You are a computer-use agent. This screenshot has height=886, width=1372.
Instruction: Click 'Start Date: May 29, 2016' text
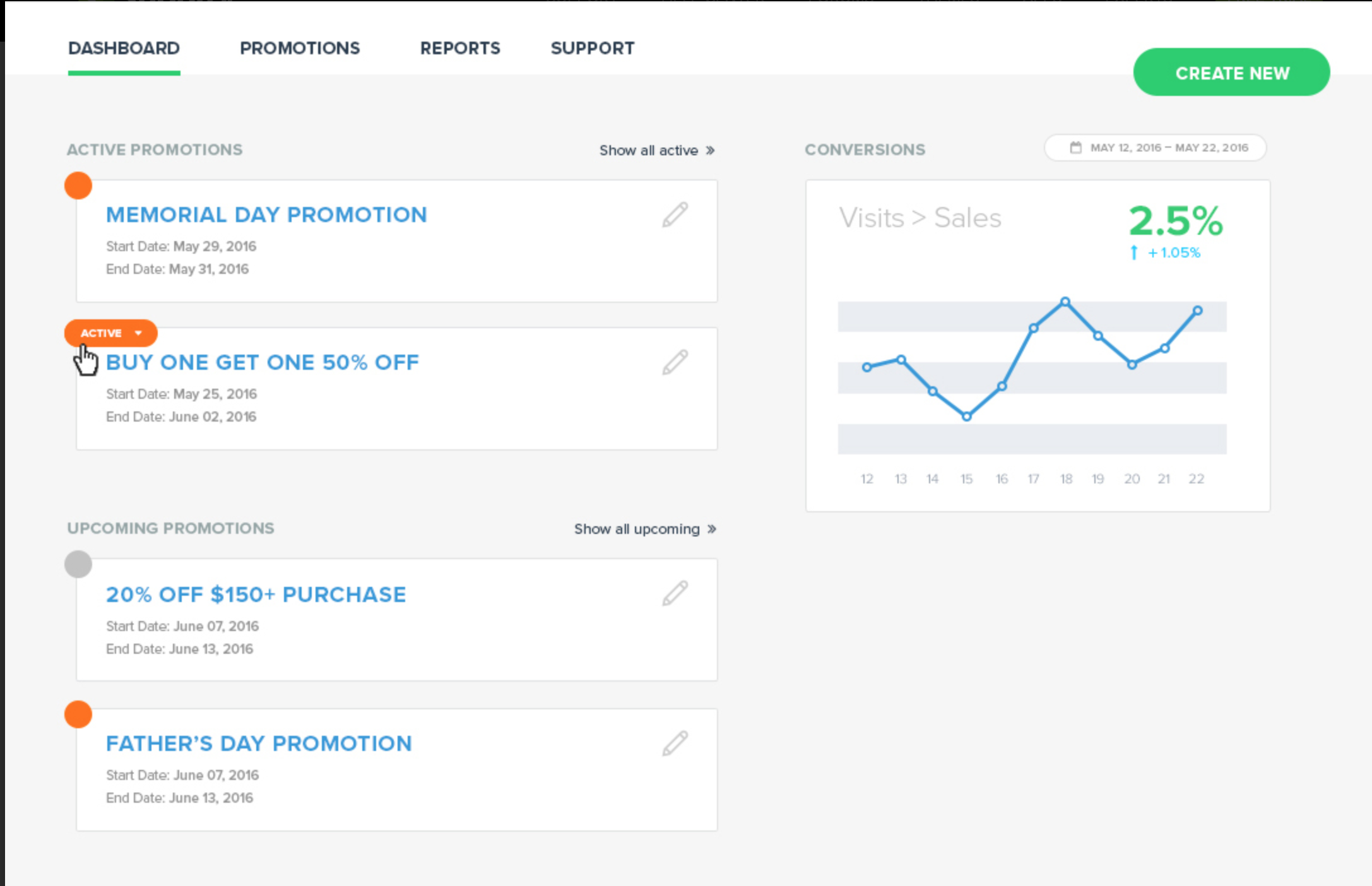[181, 246]
